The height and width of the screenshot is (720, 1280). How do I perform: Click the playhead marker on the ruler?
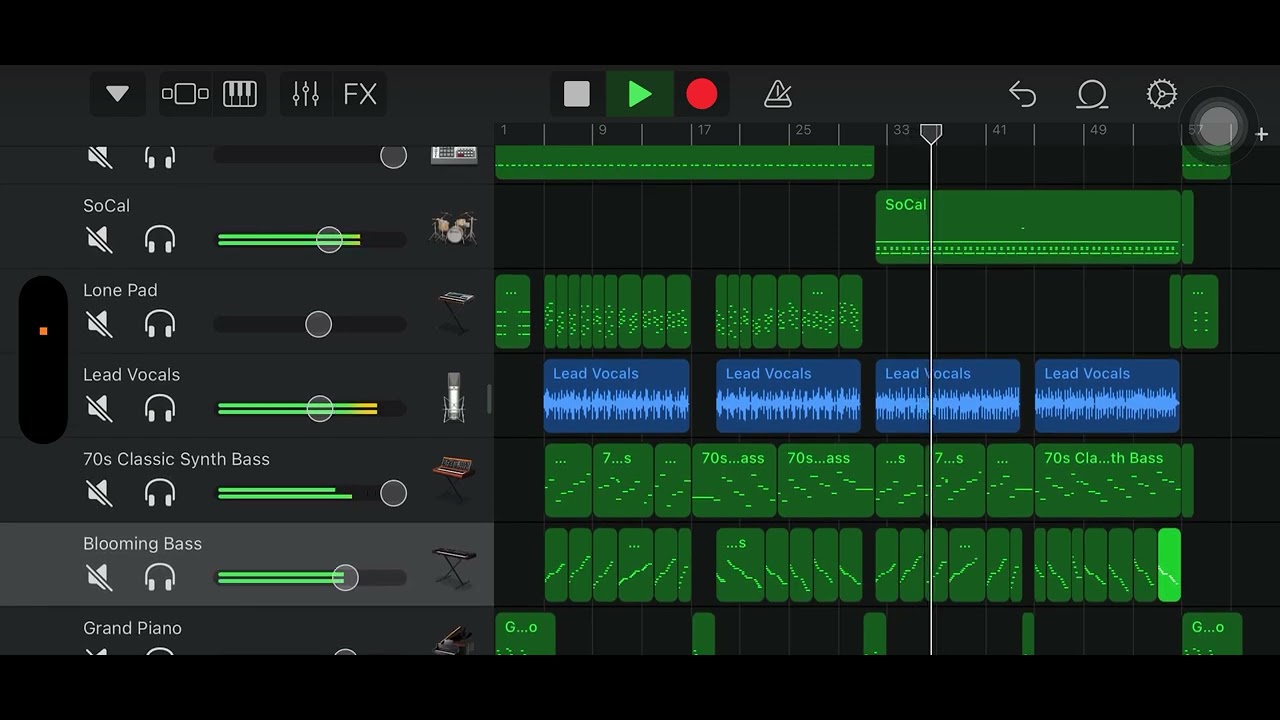931,133
